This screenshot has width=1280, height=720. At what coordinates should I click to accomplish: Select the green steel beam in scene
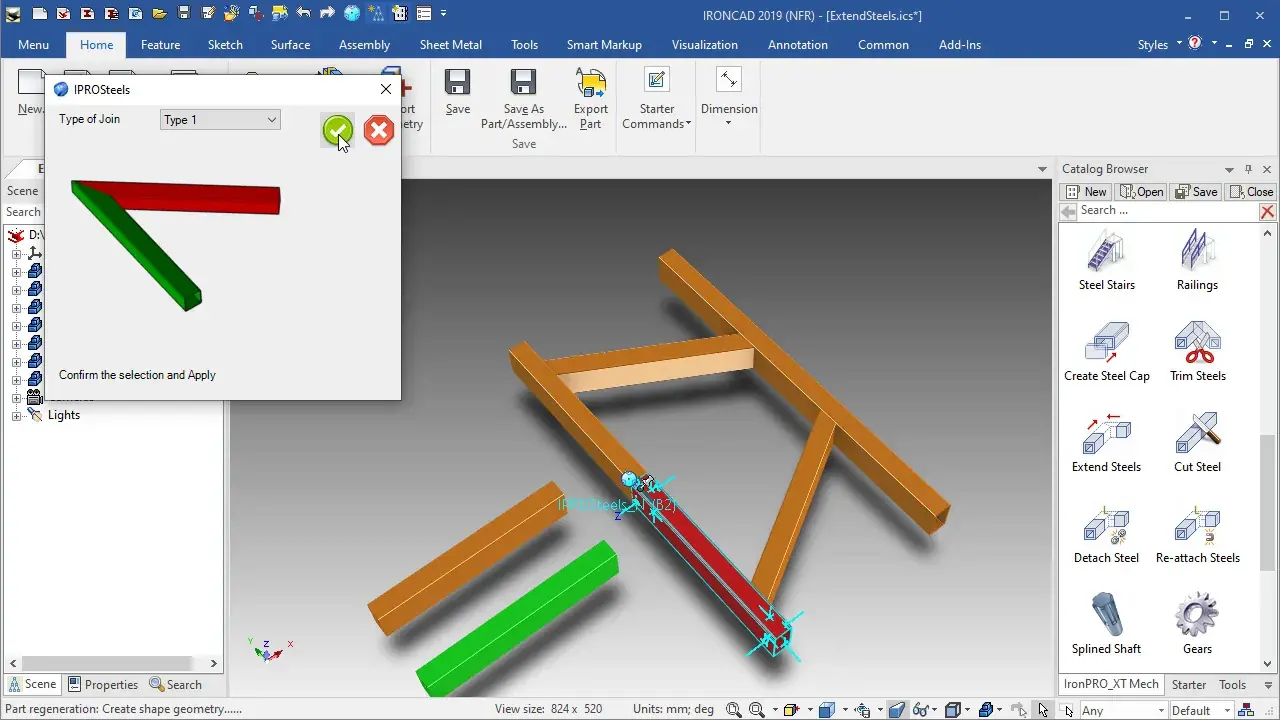tap(518, 622)
